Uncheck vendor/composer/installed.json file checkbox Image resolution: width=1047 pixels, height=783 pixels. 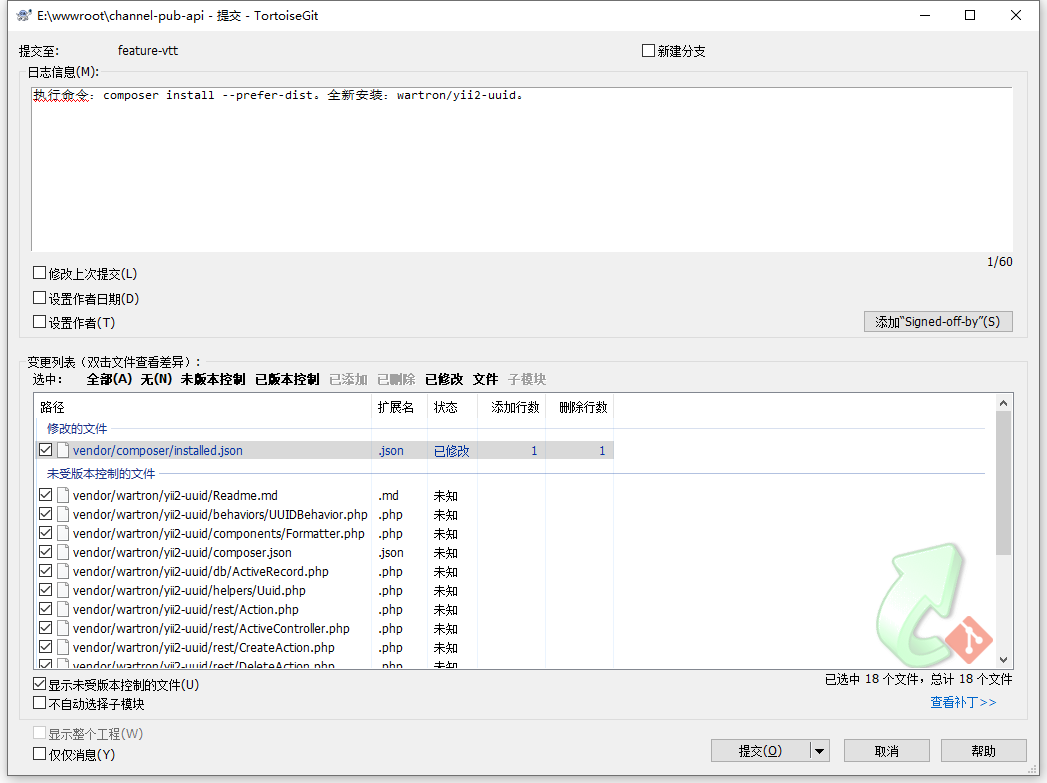[45, 450]
